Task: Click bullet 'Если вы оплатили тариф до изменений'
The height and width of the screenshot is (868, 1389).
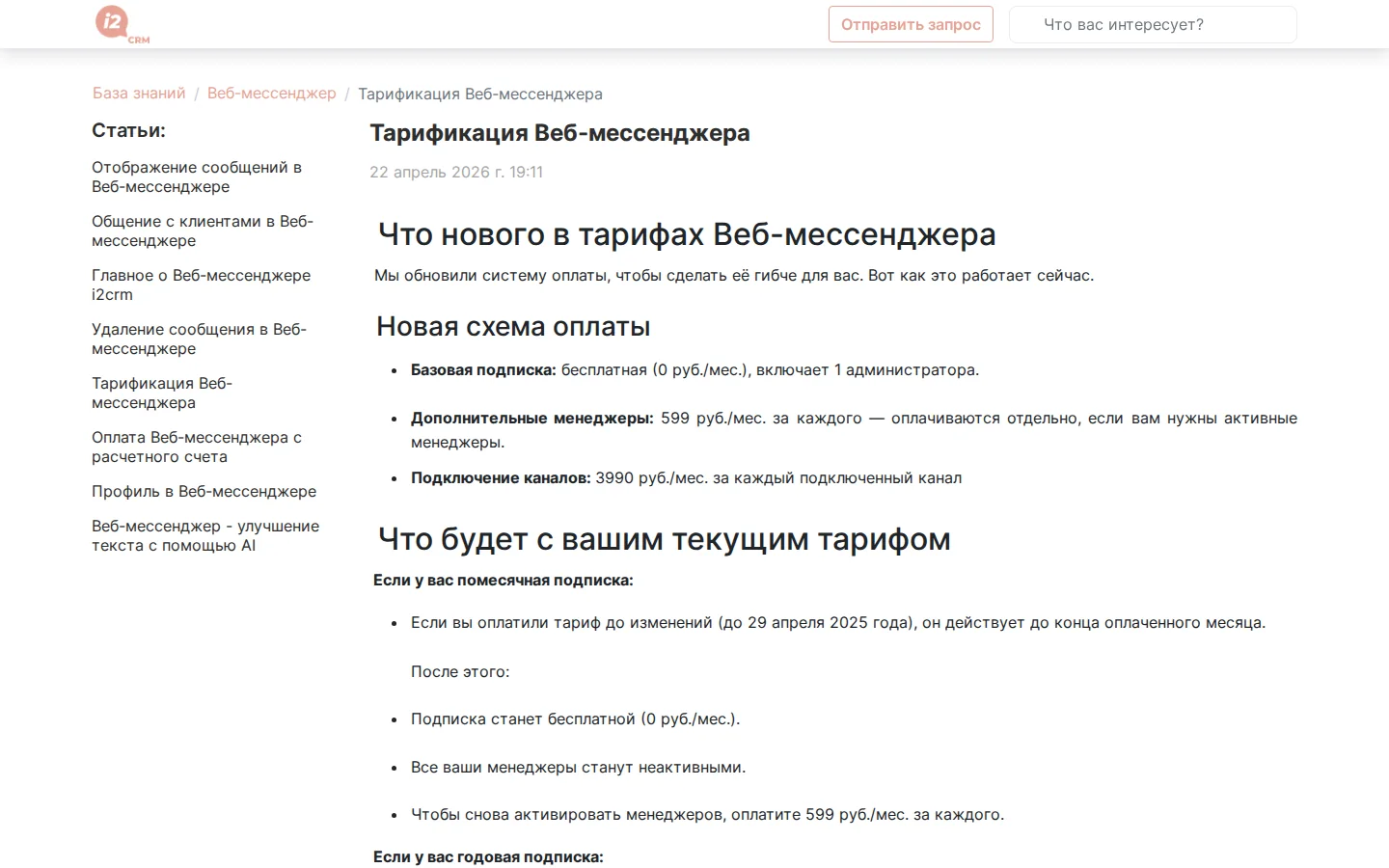Action: coord(838,622)
